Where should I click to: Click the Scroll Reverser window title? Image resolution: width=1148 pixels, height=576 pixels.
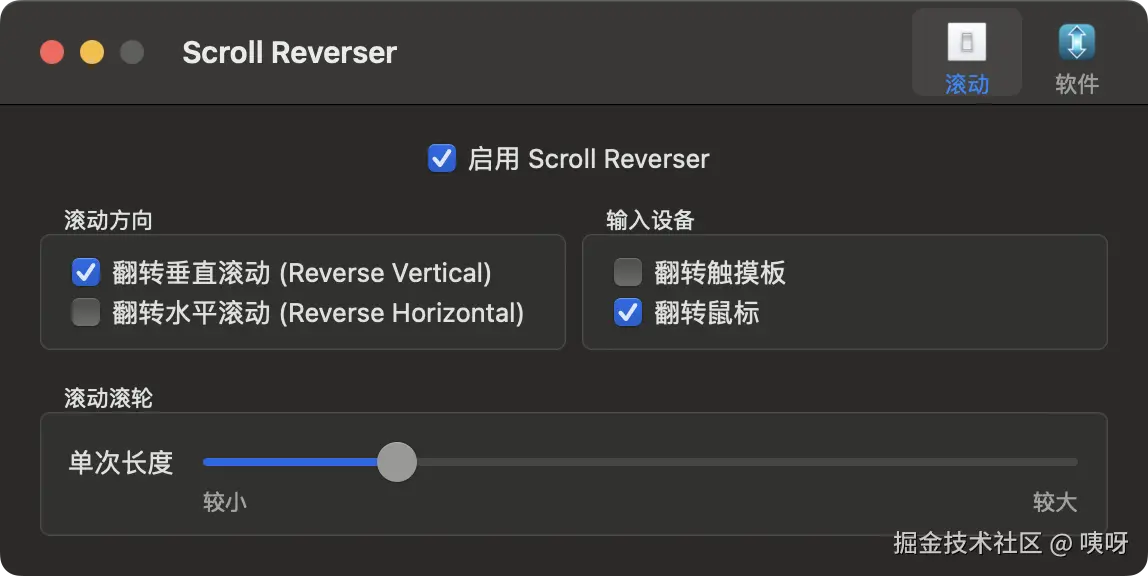(x=289, y=53)
